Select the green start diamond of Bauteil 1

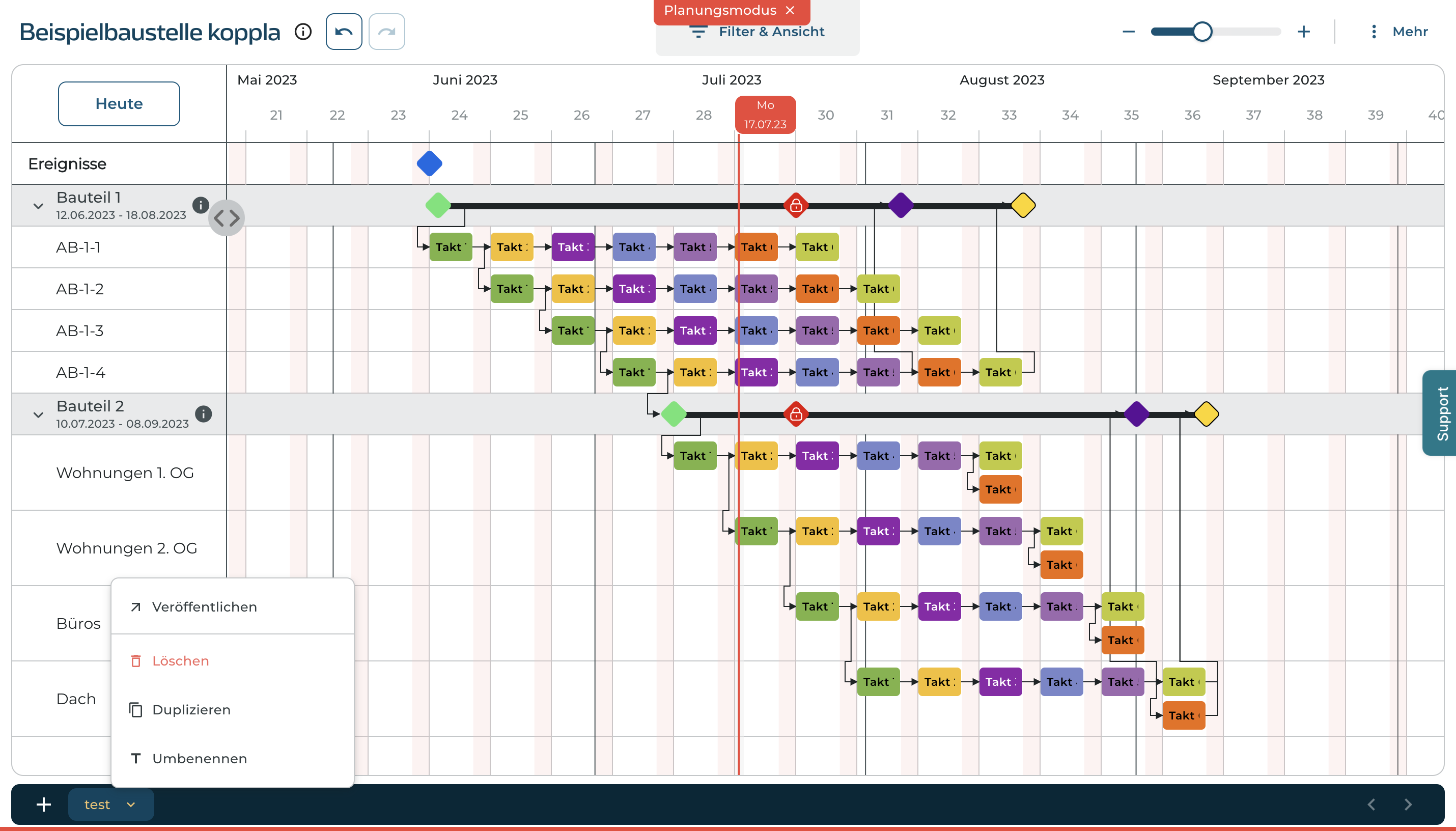[x=438, y=206]
